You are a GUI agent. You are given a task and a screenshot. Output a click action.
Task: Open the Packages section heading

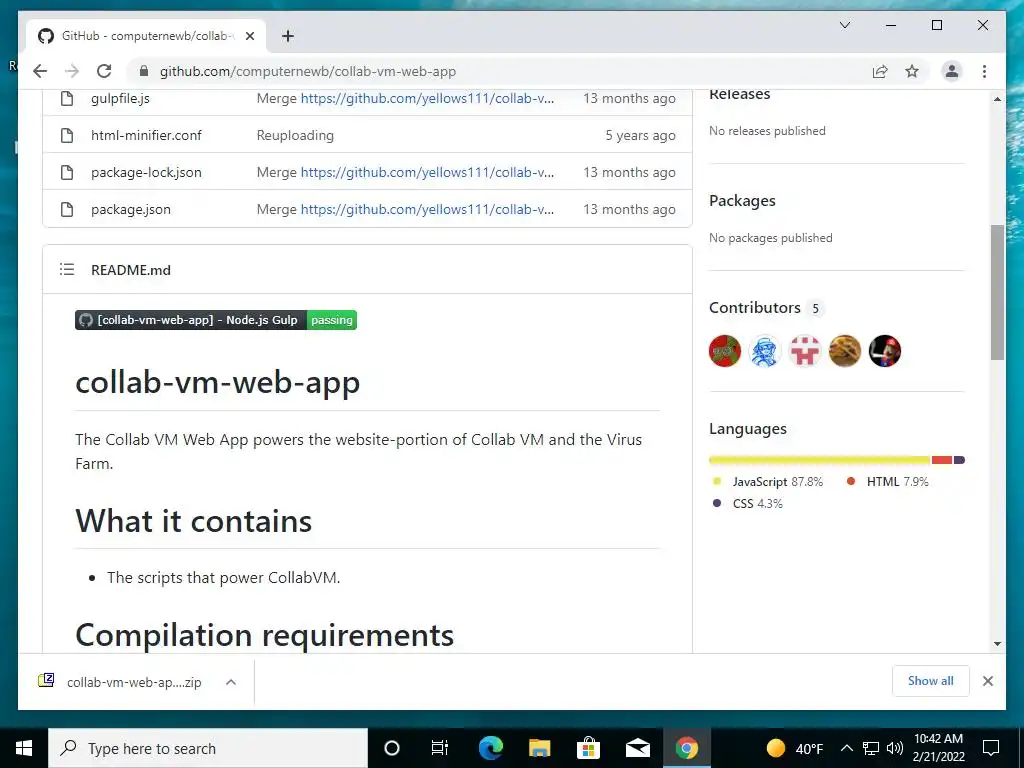[742, 200]
